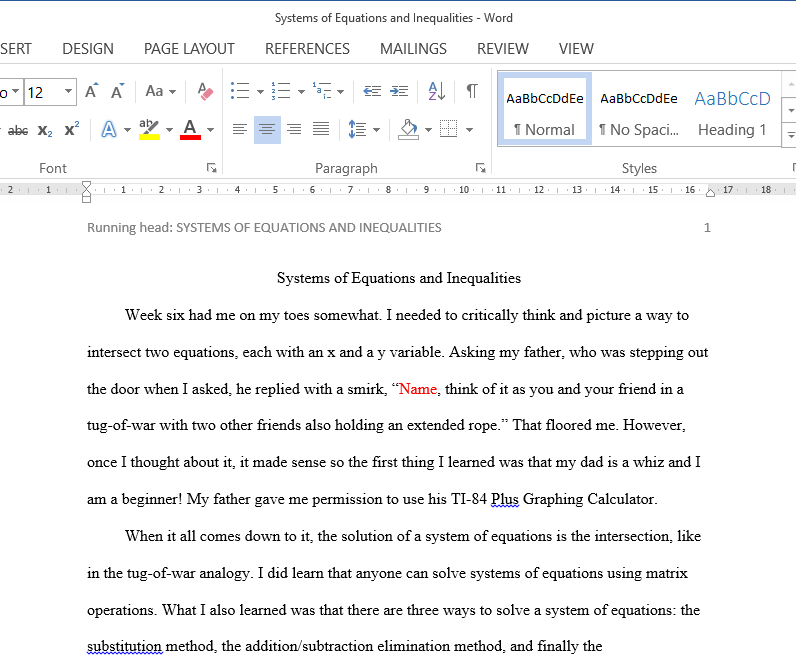The height and width of the screenshot is (664, 796).
Task: Click the Decrease Indent icon
Action: point(372,91)
